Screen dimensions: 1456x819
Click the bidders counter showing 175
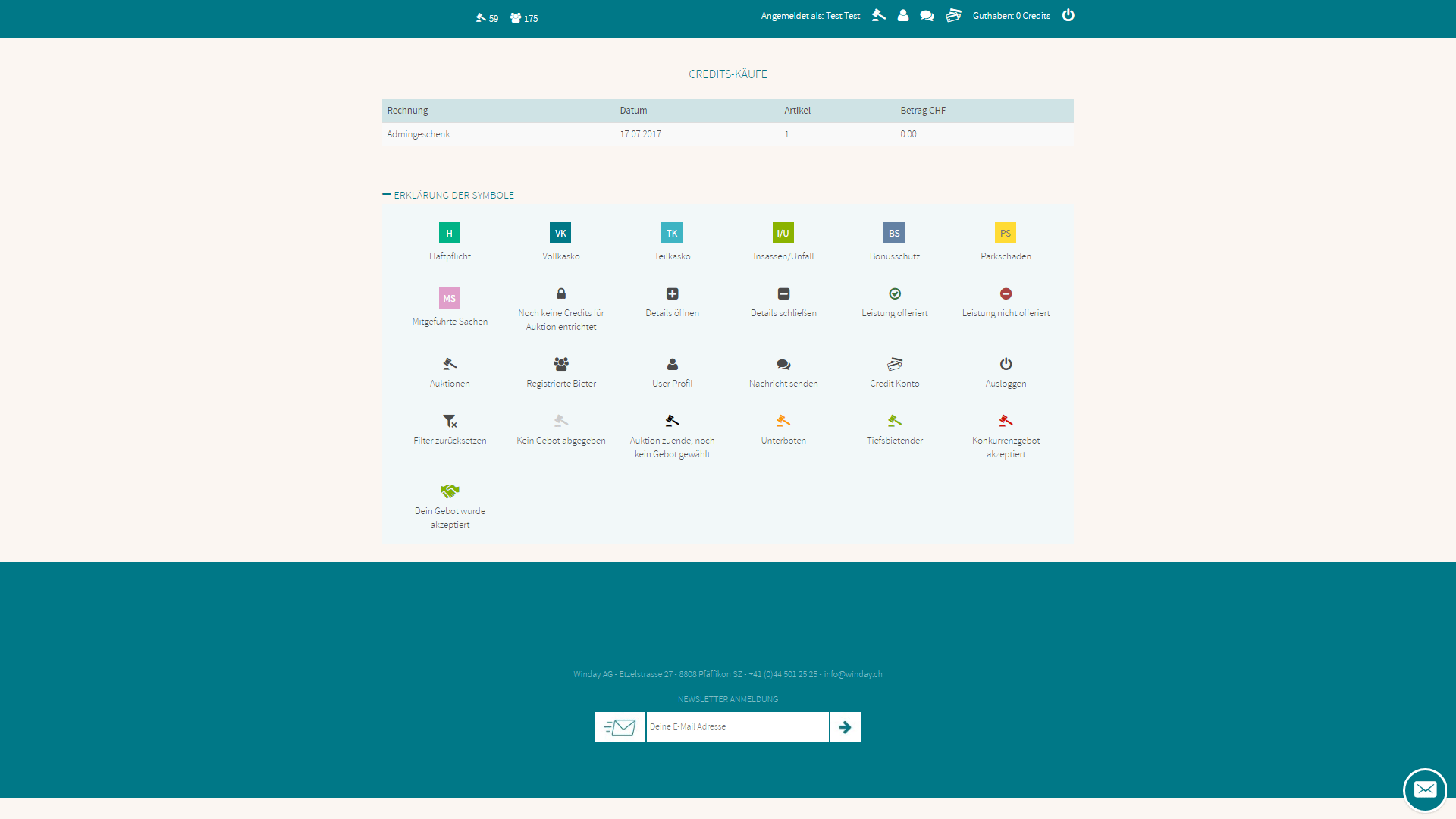pos(524,17)
